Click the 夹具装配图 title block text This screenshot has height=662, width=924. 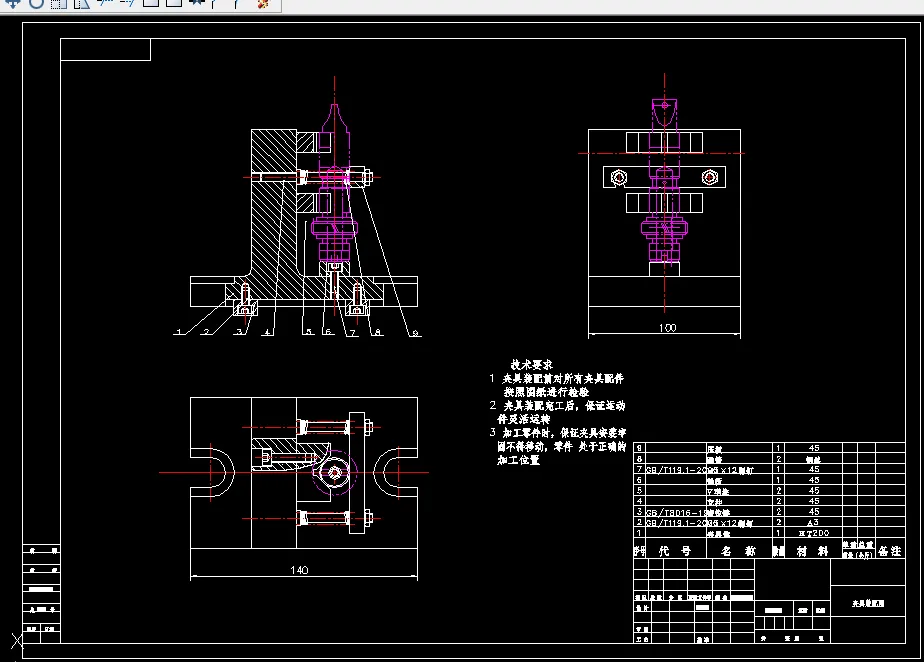tap(867, 604)
